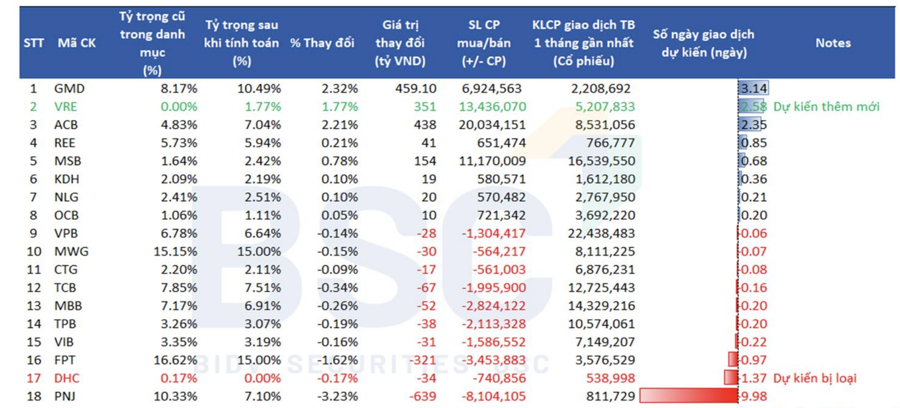
Task: Click the blue GMD 3.14 data bar
Action: (753, 88)
